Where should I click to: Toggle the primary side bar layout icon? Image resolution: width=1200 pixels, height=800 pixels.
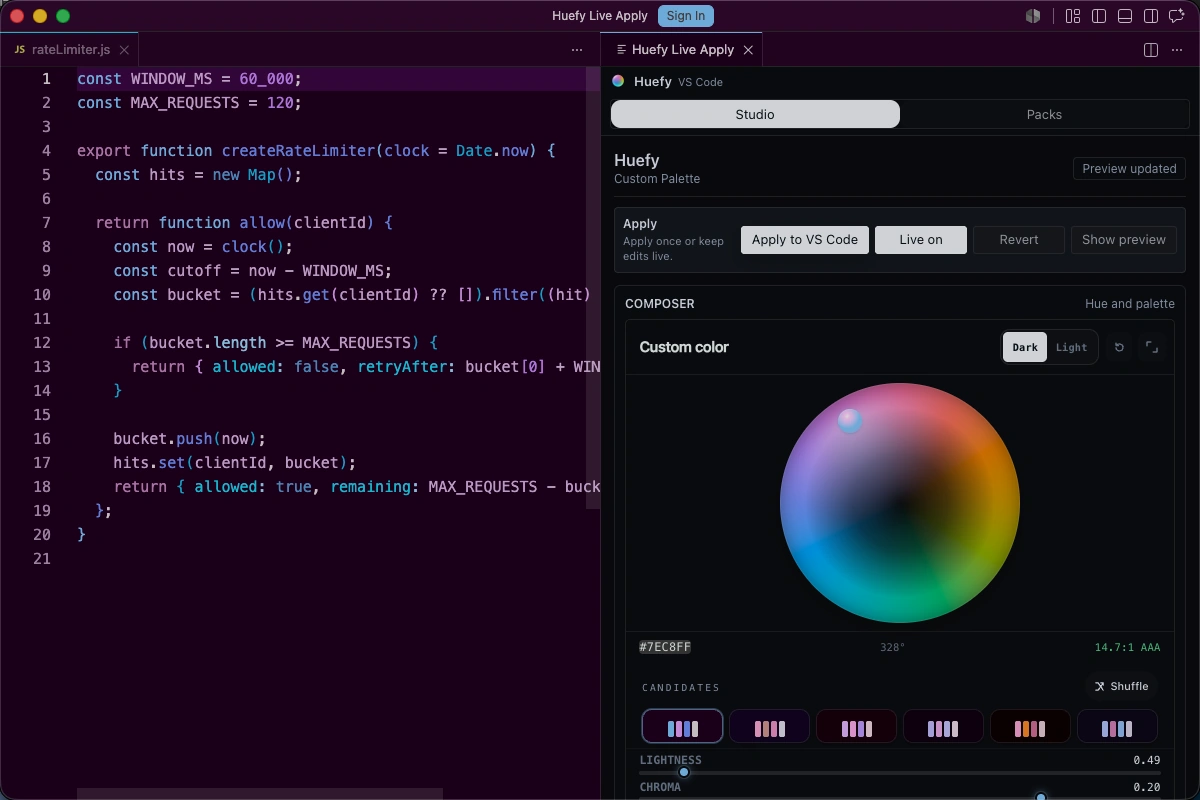tap(1099, 16)
